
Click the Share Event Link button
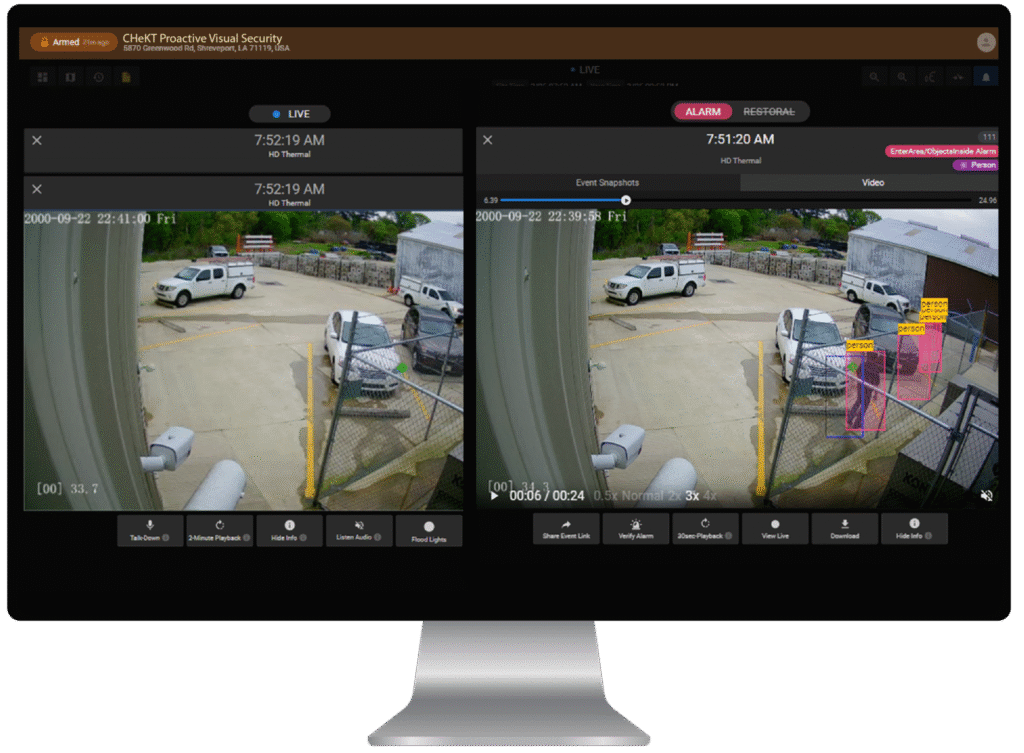(566, 528)
